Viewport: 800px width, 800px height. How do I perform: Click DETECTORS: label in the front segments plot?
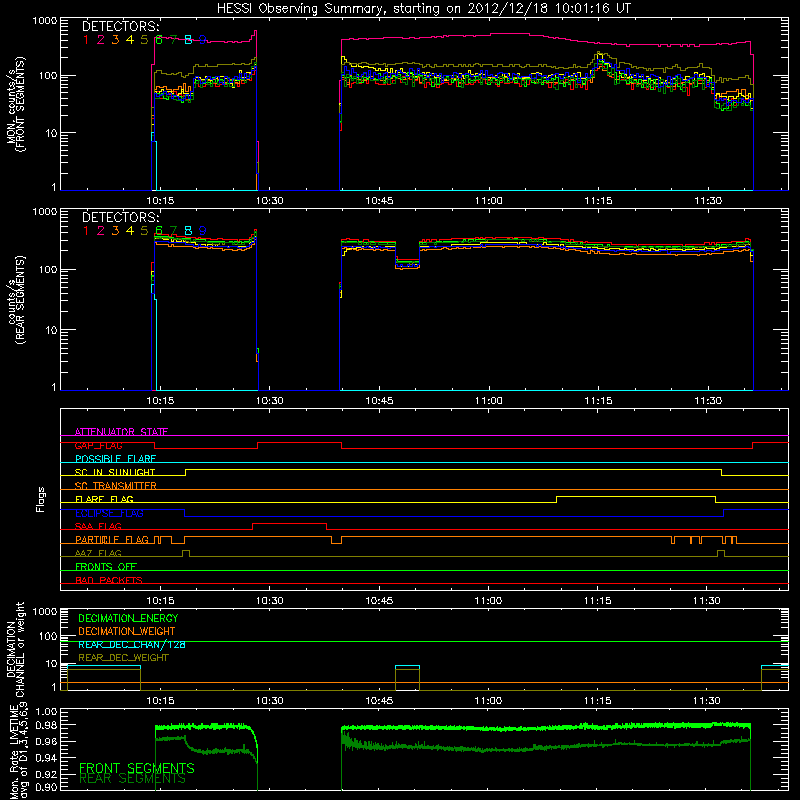coord(121,27)
